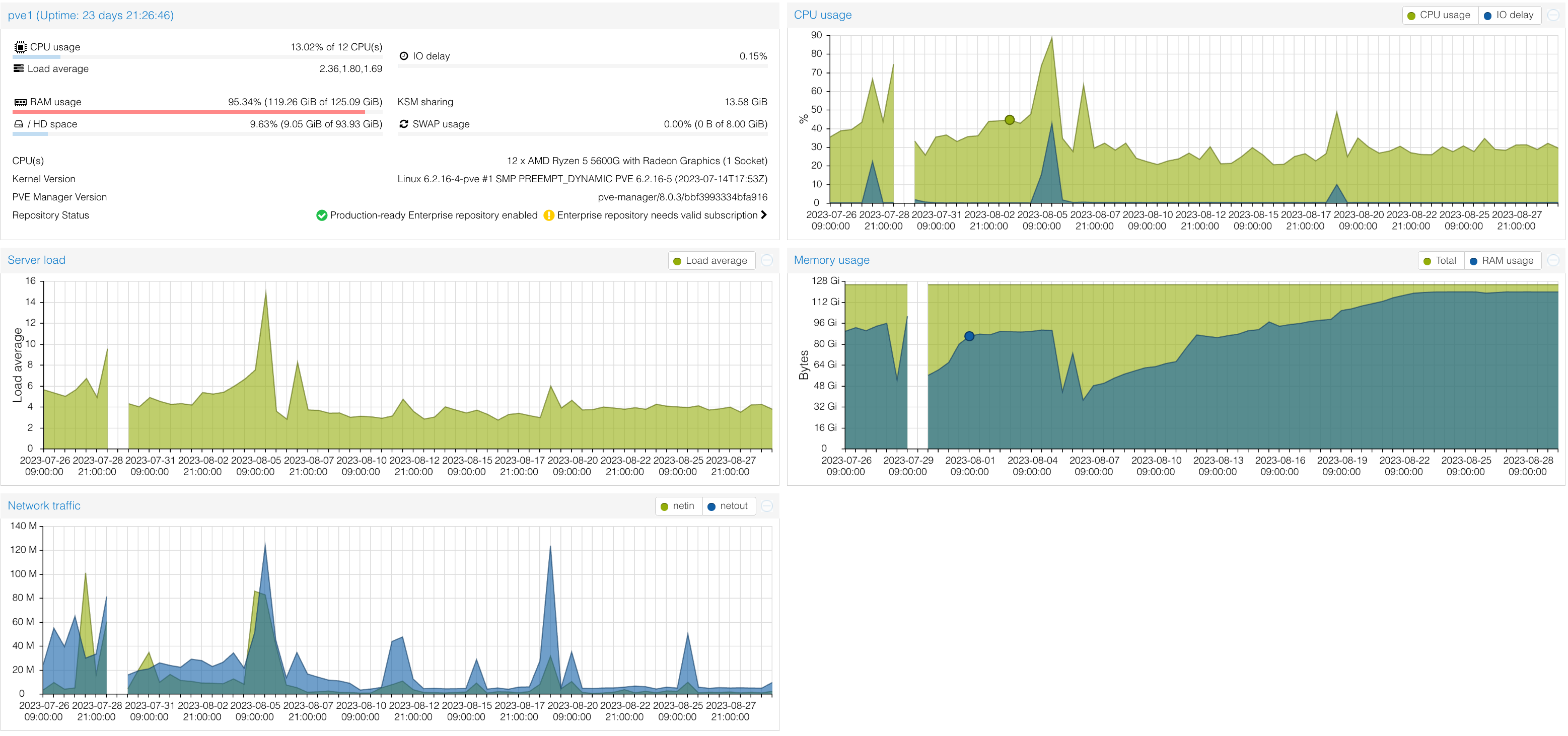This screenshot has height=736, width=1568.
Task: Toggle the netin series in legend
Action: (678, 506)
